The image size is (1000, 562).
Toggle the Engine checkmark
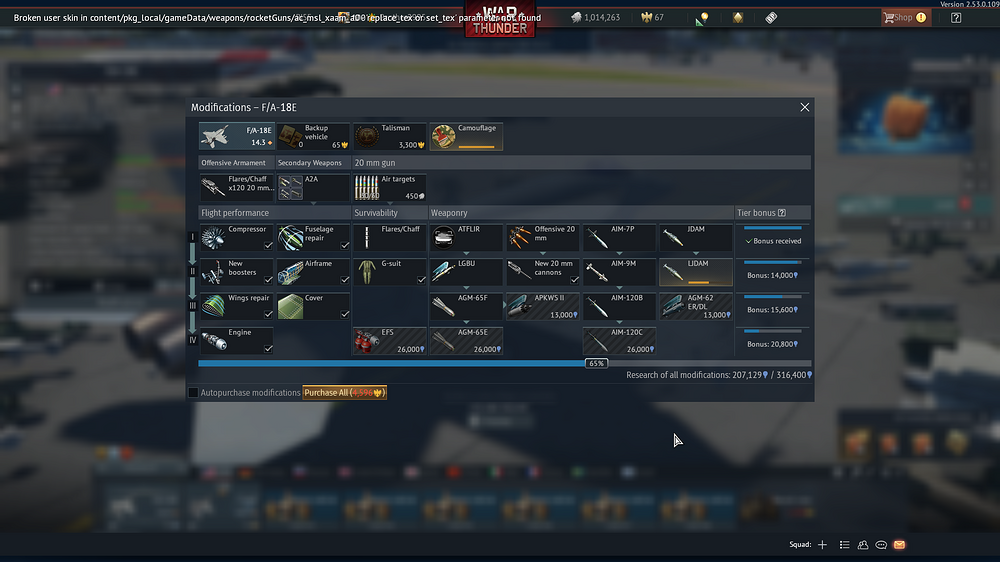pyautogui.click(x=268, y=349)
